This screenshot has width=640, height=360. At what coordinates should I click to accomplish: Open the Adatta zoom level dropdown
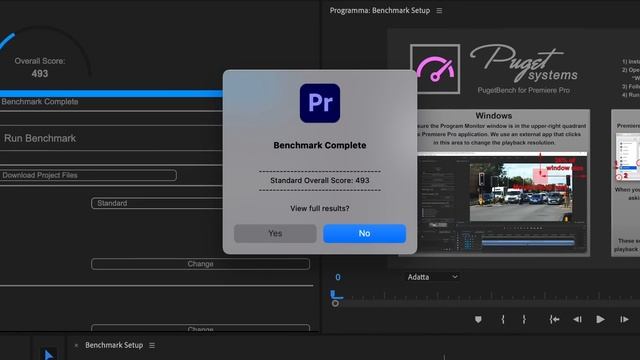point(432,277)
